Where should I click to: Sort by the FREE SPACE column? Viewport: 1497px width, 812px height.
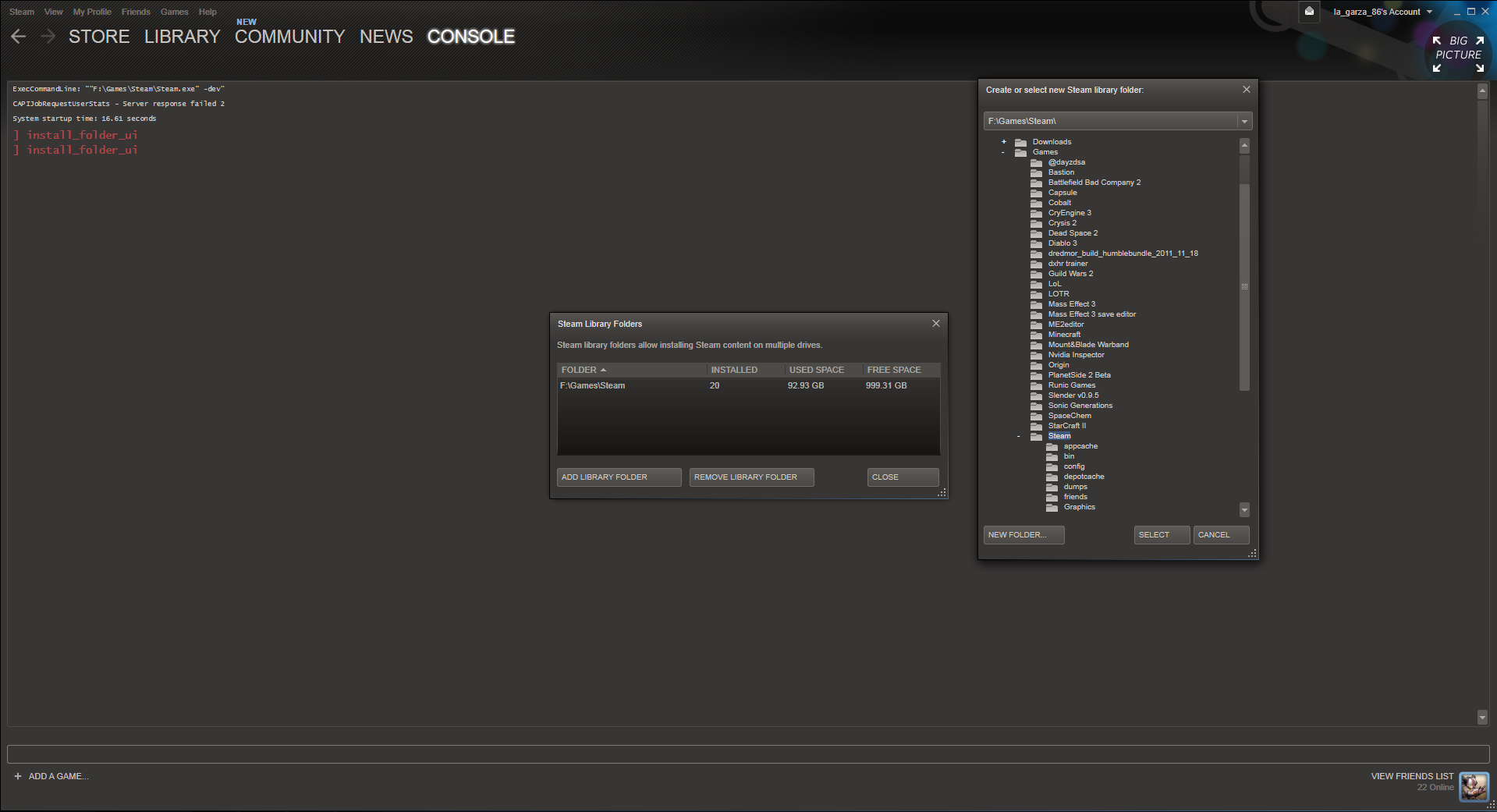[x=900, y=370]
